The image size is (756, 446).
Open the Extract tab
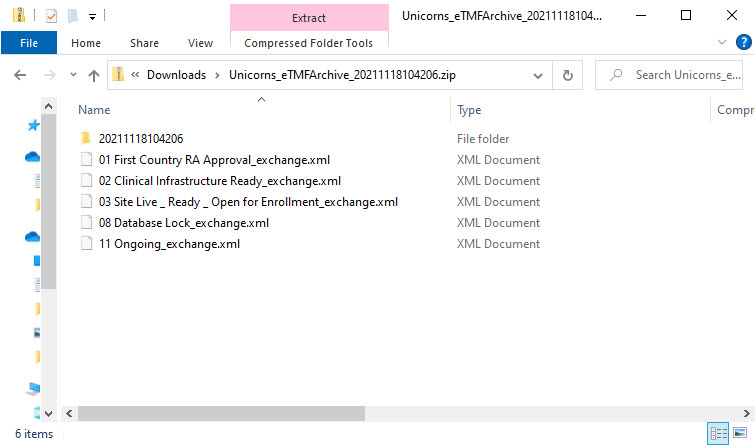coord(308,18)
